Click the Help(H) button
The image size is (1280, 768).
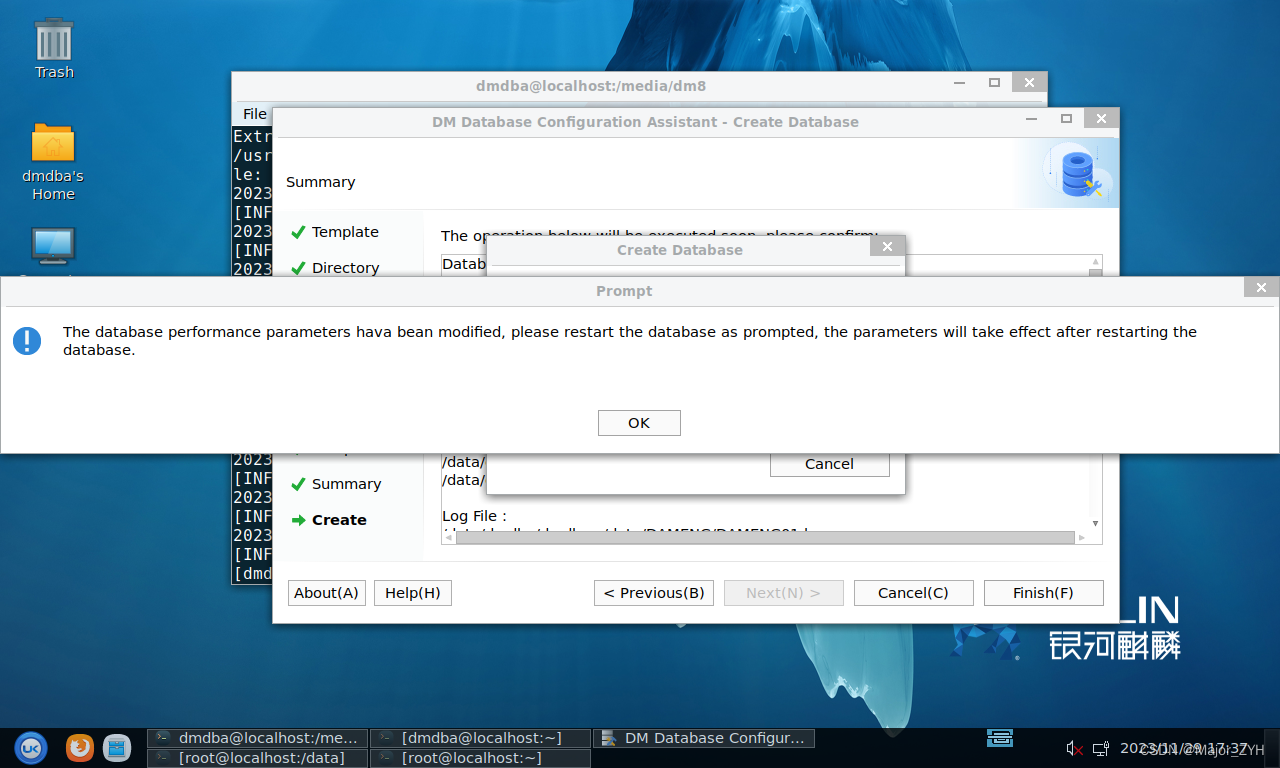point(412,593)
